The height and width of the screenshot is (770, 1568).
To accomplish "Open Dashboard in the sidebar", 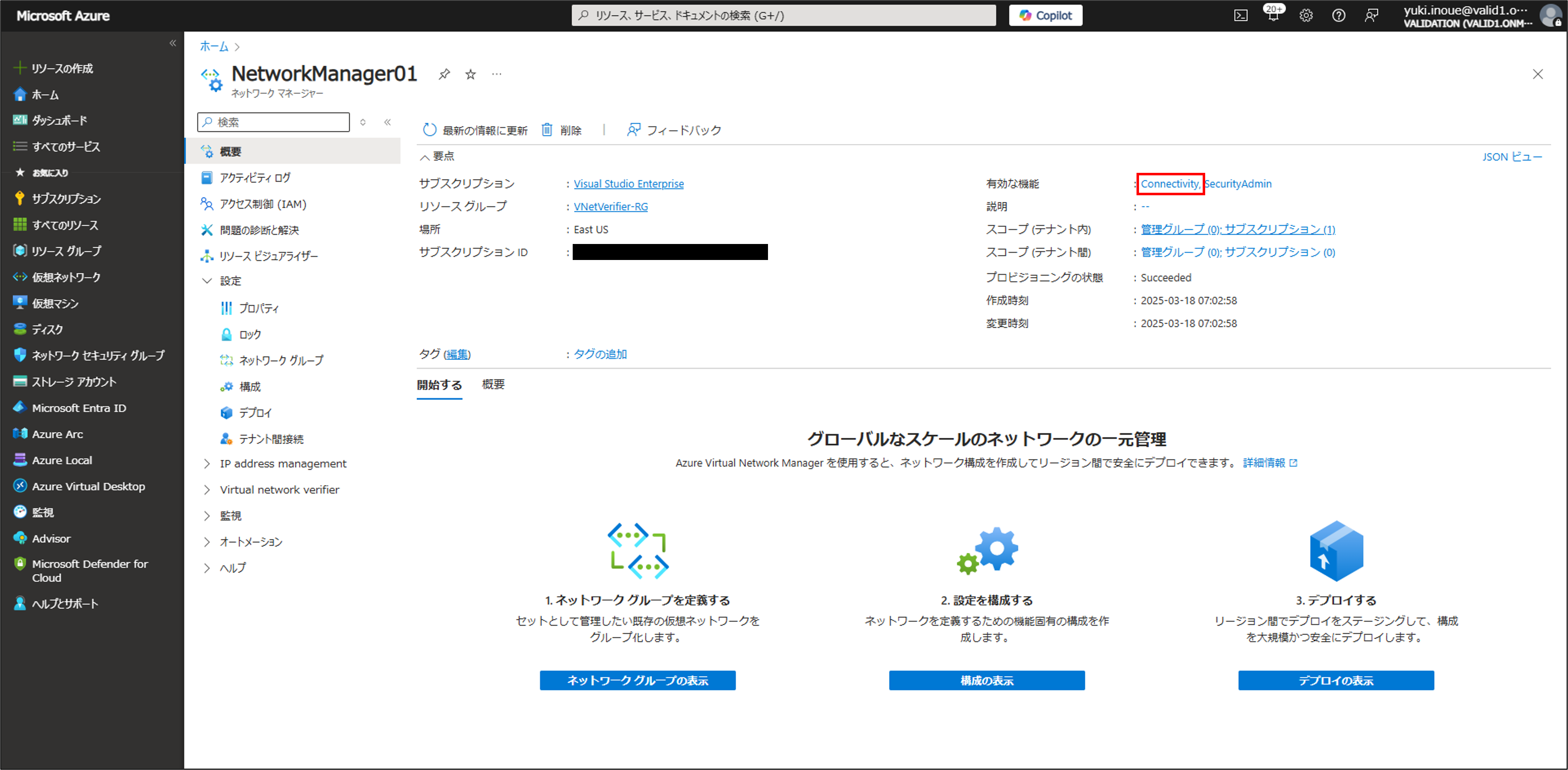I will (x=51, y=121).
